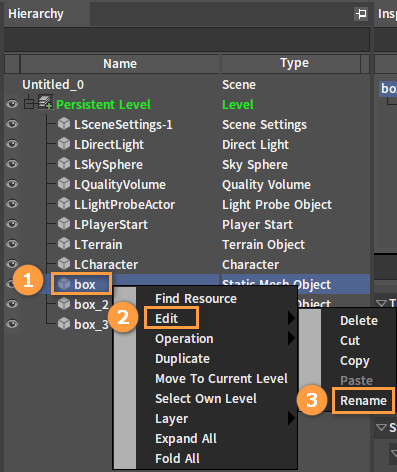Image resolution: width=397 pixels, height=472 pixels.
Task: Choose Rename from the Edit submenu
Action: (363, 400)
